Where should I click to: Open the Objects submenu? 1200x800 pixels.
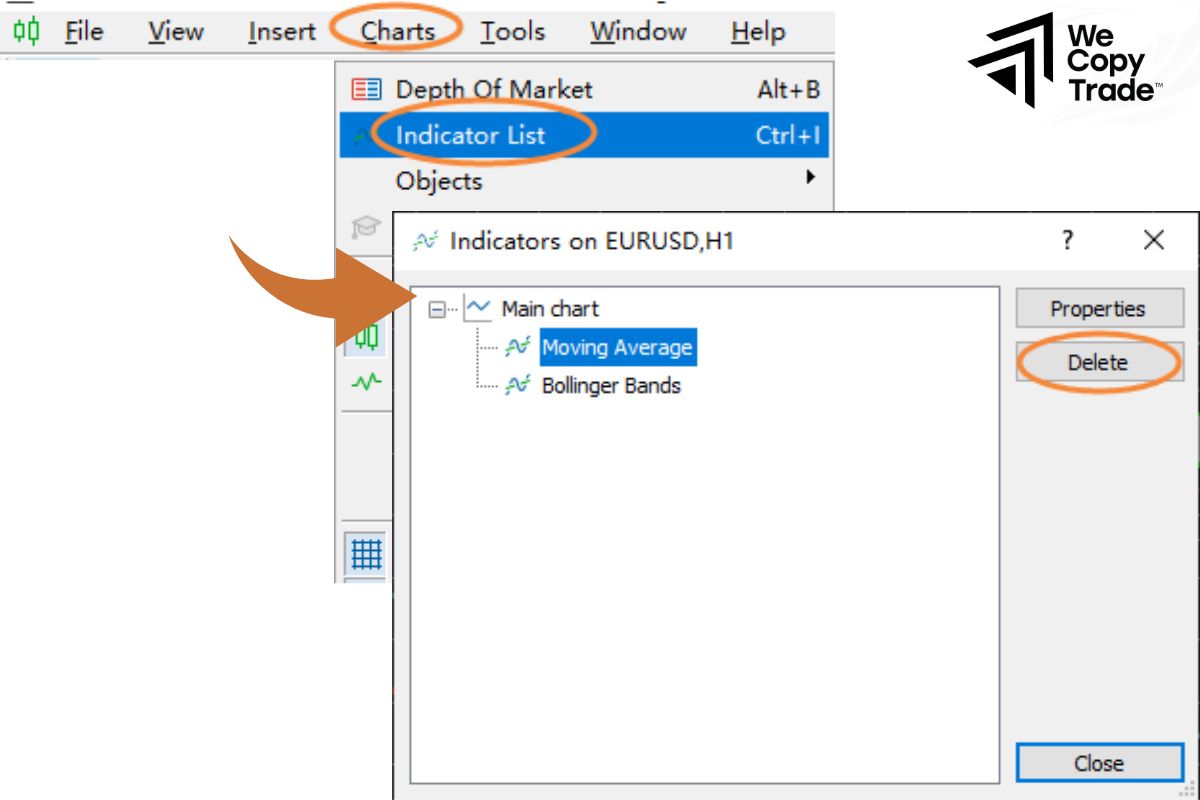[437, 181]
